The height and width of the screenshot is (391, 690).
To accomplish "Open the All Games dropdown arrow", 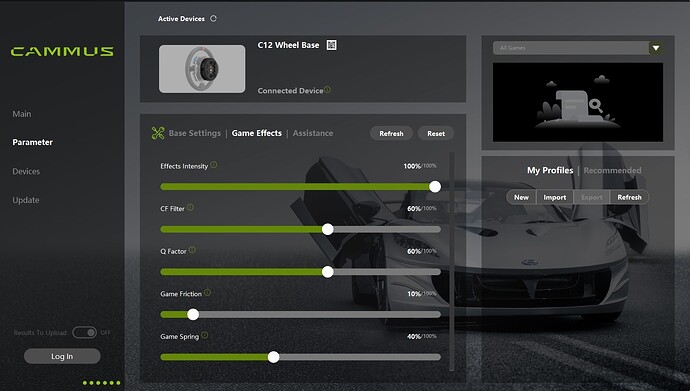I will 656,48.
